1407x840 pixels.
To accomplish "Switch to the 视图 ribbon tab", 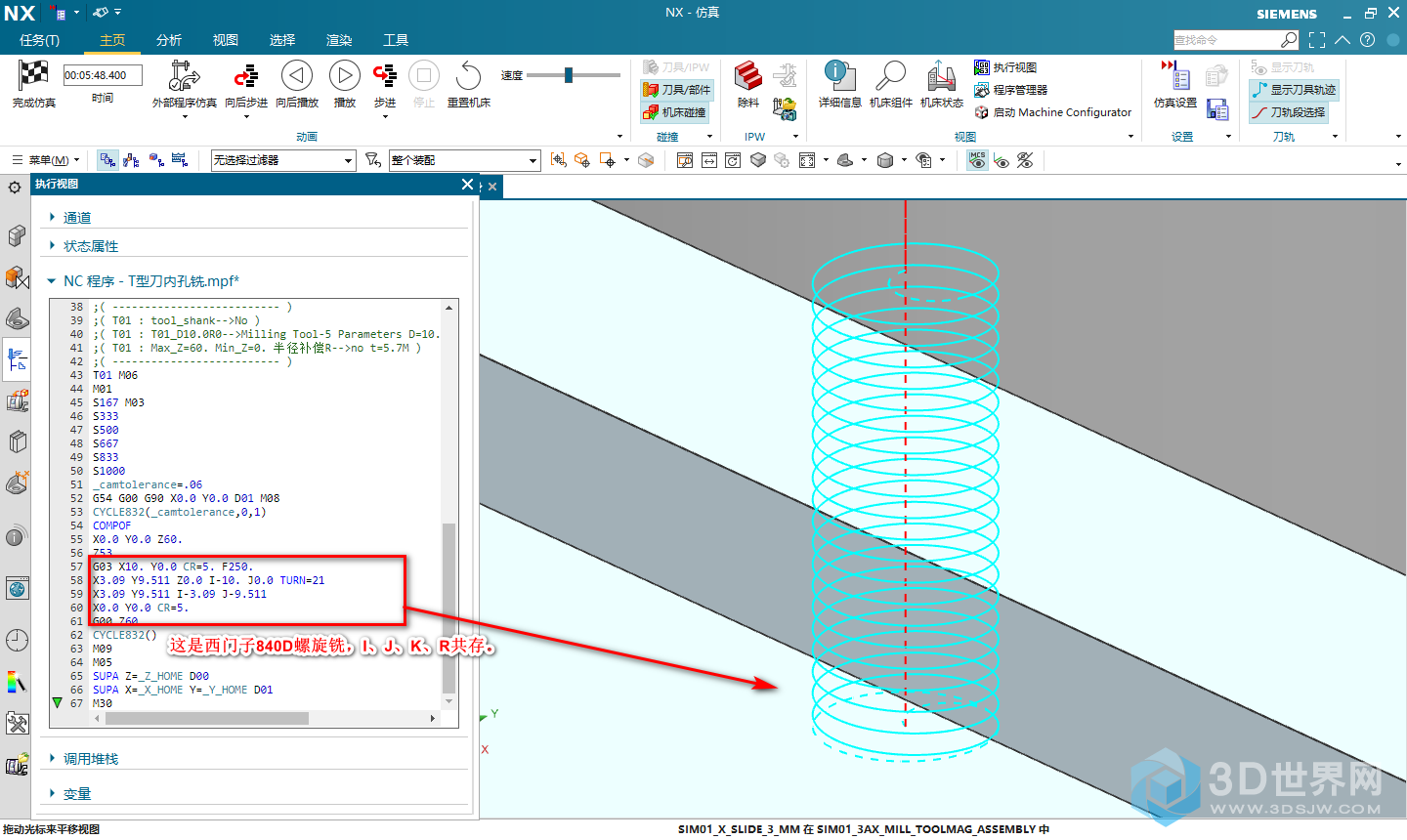I will tap(226, 40).
